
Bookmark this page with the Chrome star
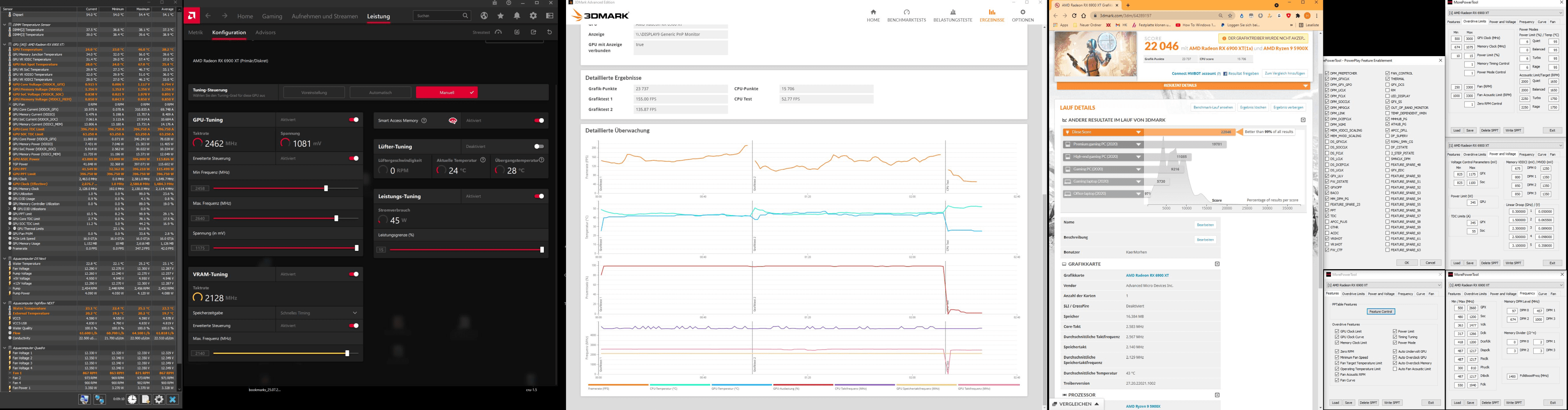(1230, 16)
